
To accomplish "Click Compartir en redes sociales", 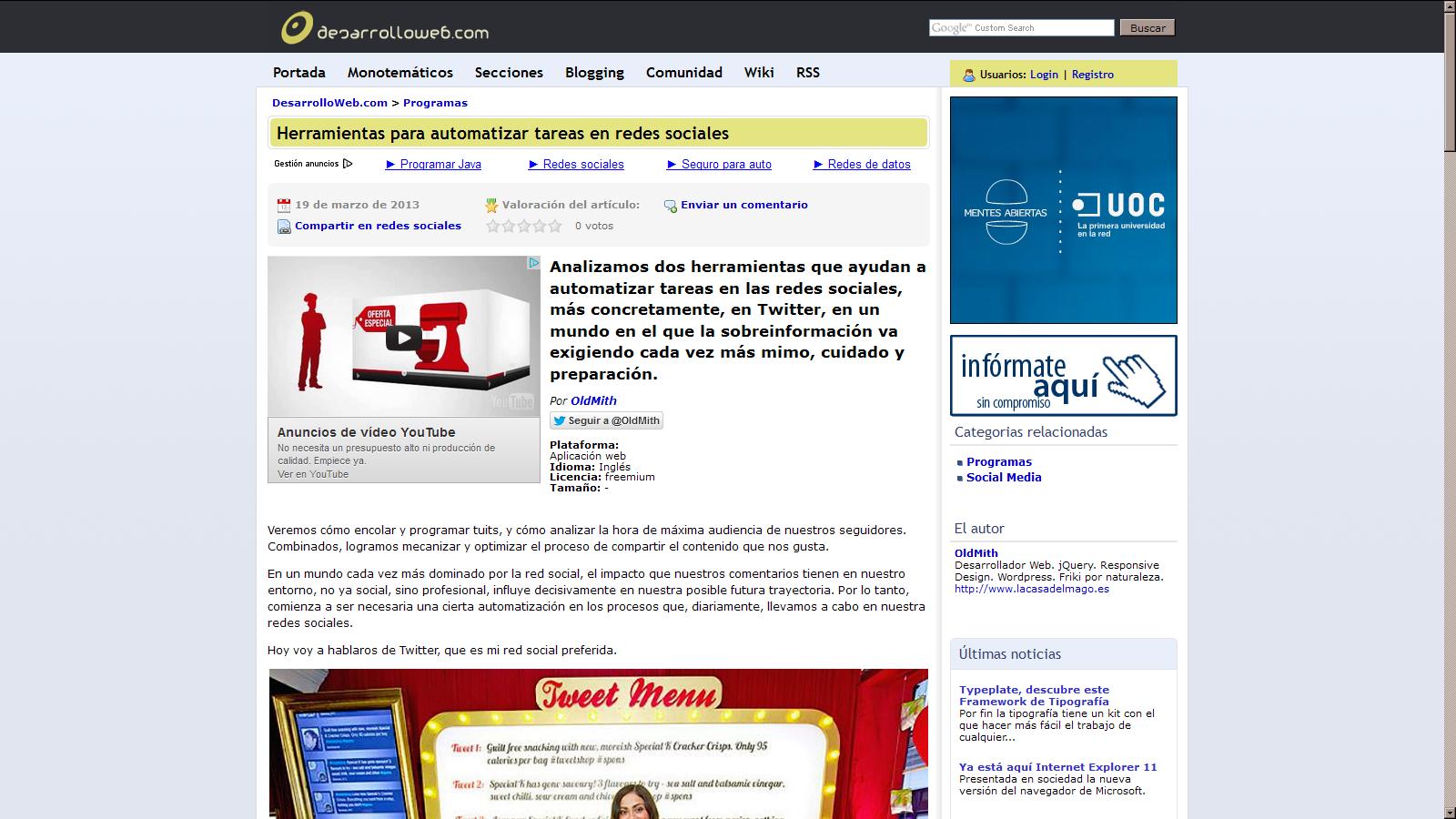I will [x=378, y=226].
